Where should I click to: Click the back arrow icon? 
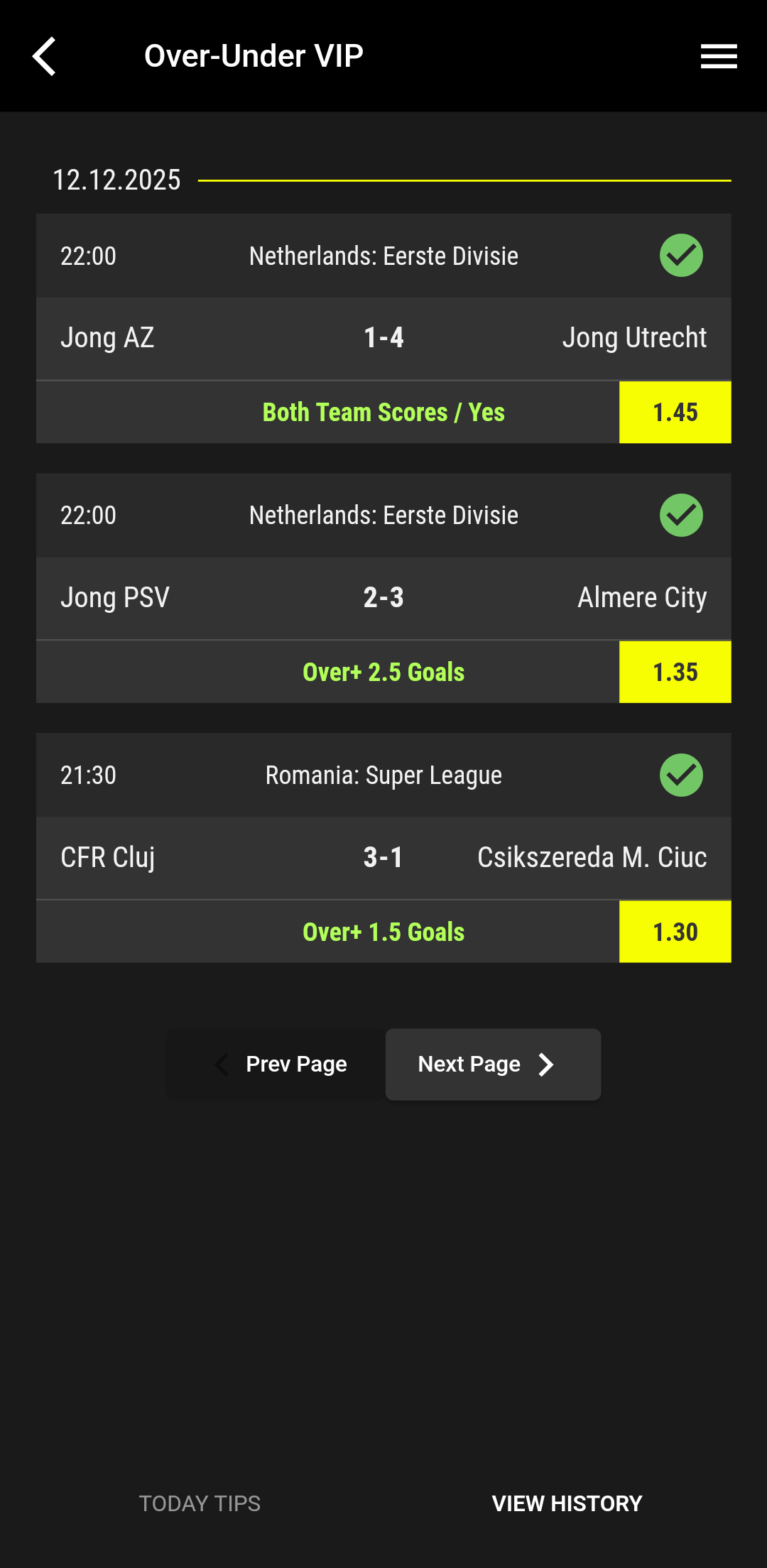point(44,56)
